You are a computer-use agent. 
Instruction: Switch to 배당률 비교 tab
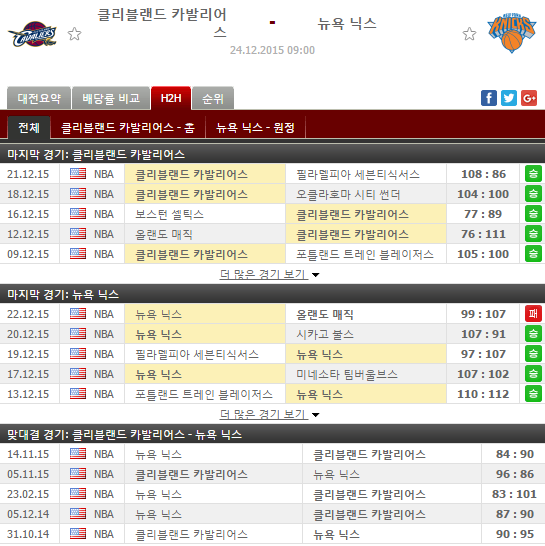click(x=111, y=98)
